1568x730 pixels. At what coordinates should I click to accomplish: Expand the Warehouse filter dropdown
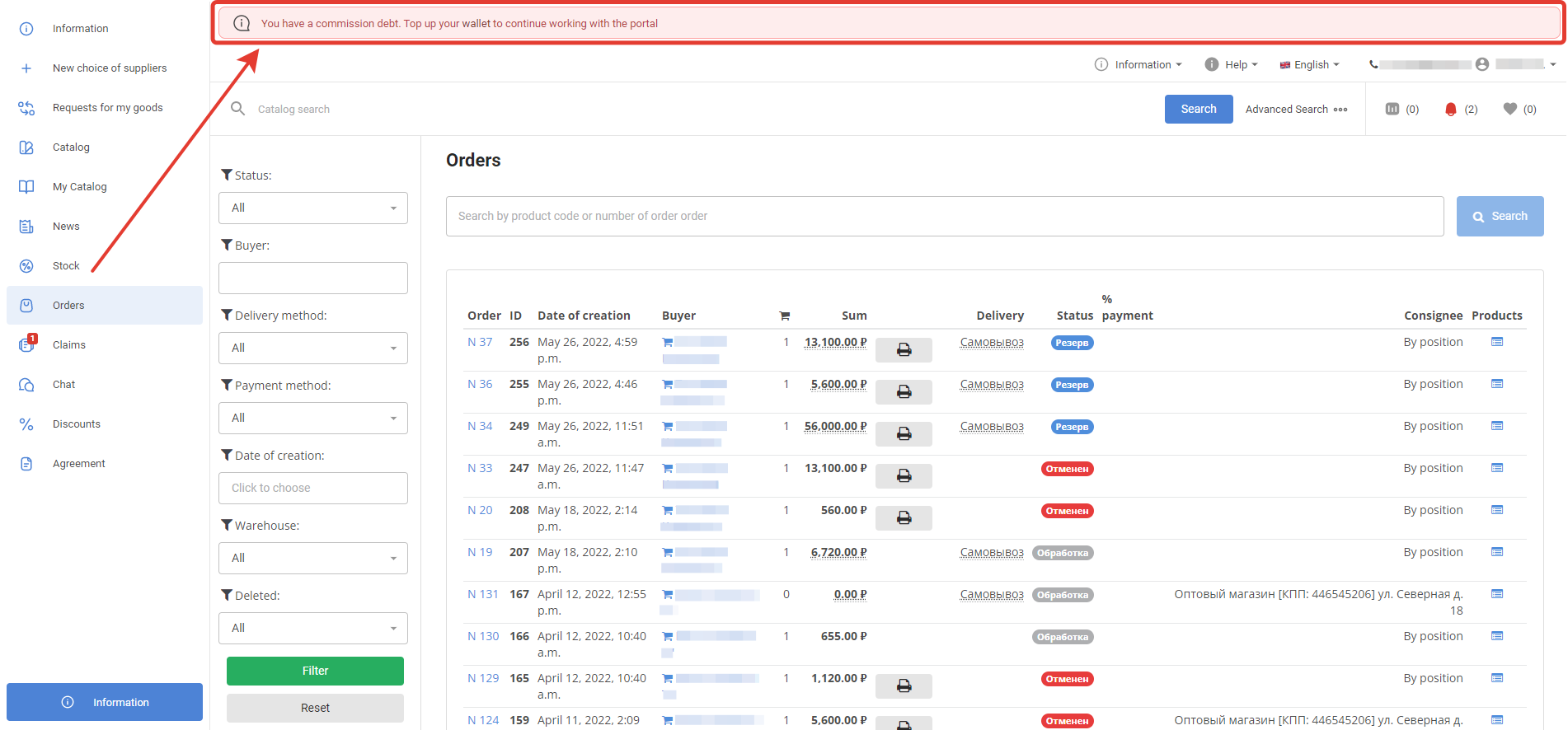313,558
